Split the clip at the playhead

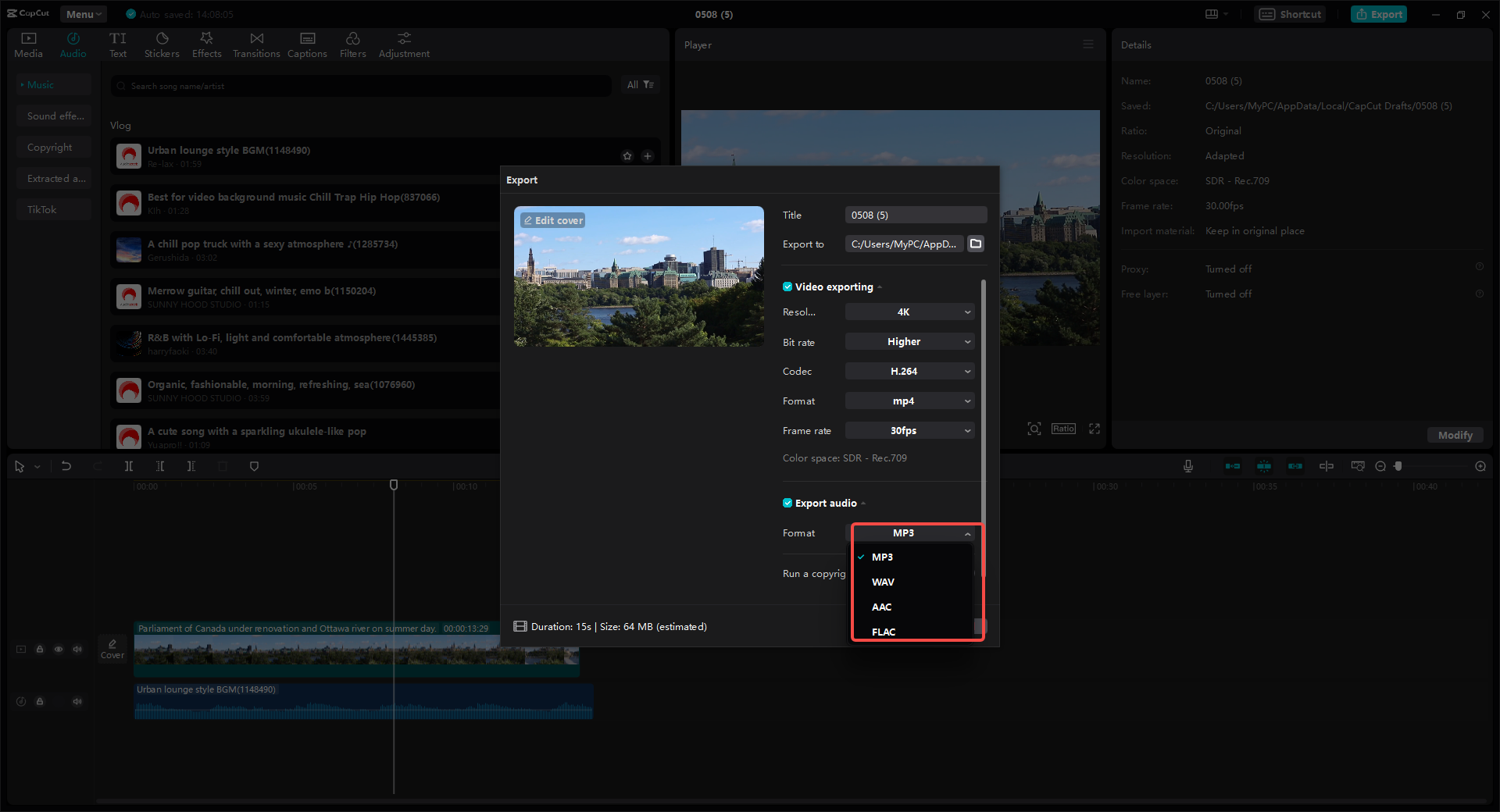point(129,466)
